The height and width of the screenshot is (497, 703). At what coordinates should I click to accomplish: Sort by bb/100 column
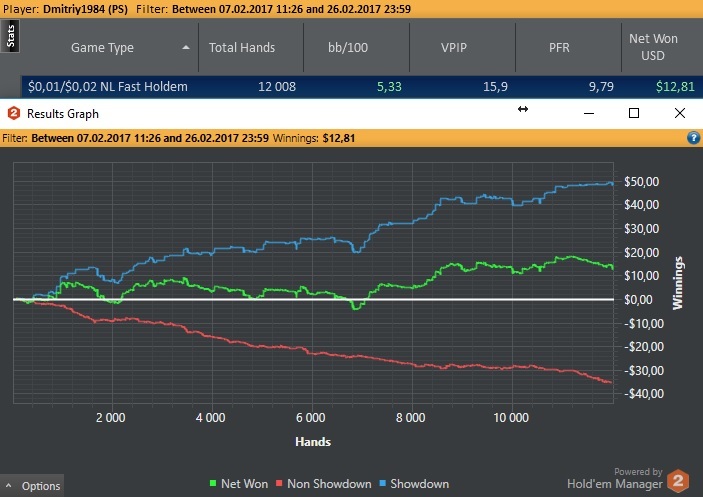348,48
